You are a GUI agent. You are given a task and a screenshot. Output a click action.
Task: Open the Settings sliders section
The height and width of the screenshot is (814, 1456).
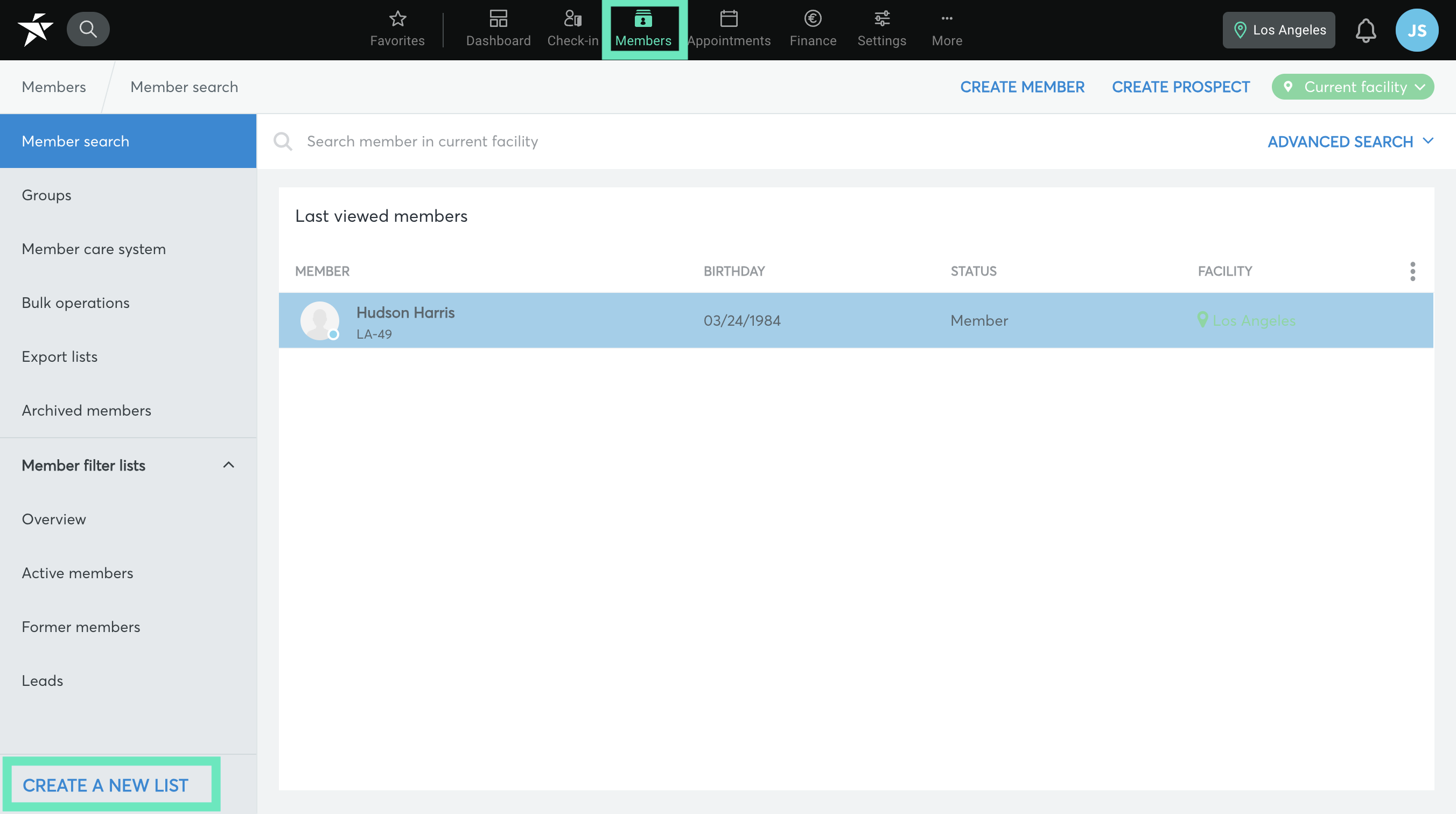(x=882, y=30)
